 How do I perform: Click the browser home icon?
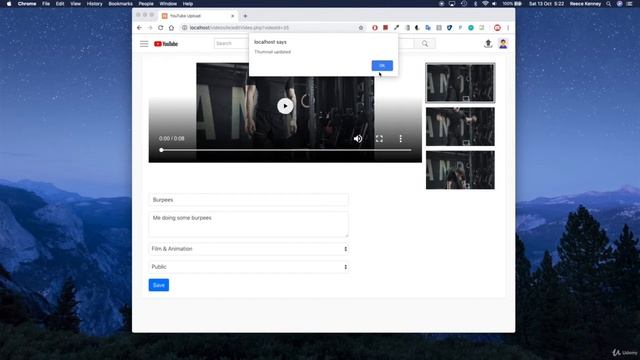coord(171,28)
